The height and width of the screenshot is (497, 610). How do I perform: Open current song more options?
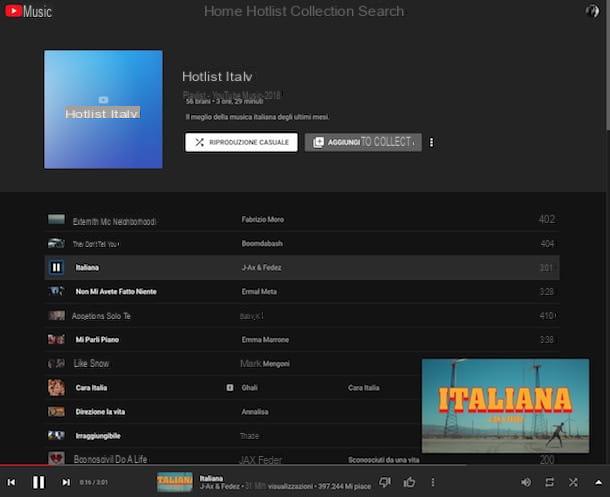433,482
